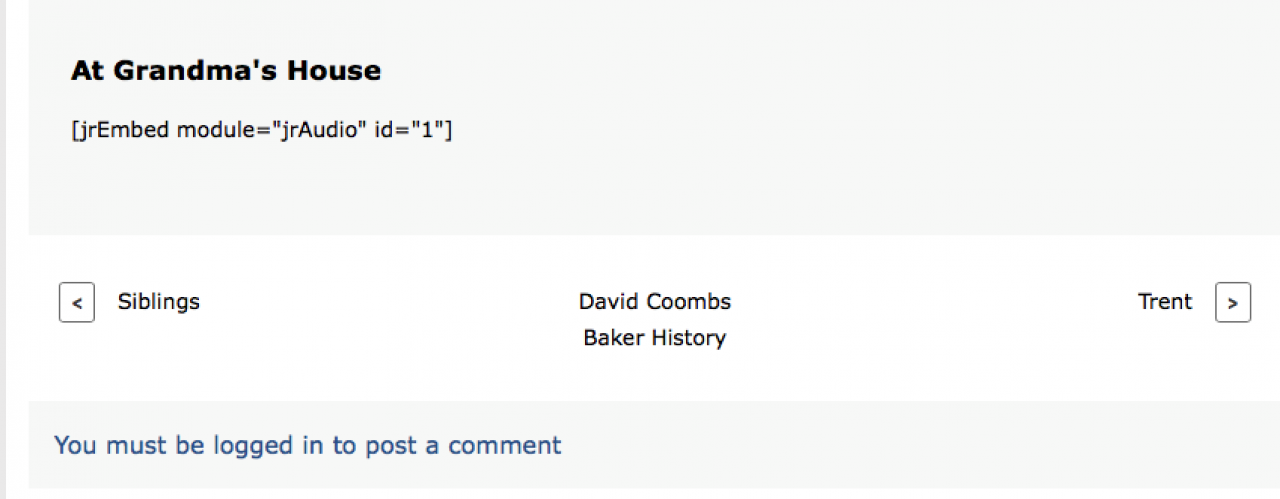Open the Trent next entry link

point(1164,302)
